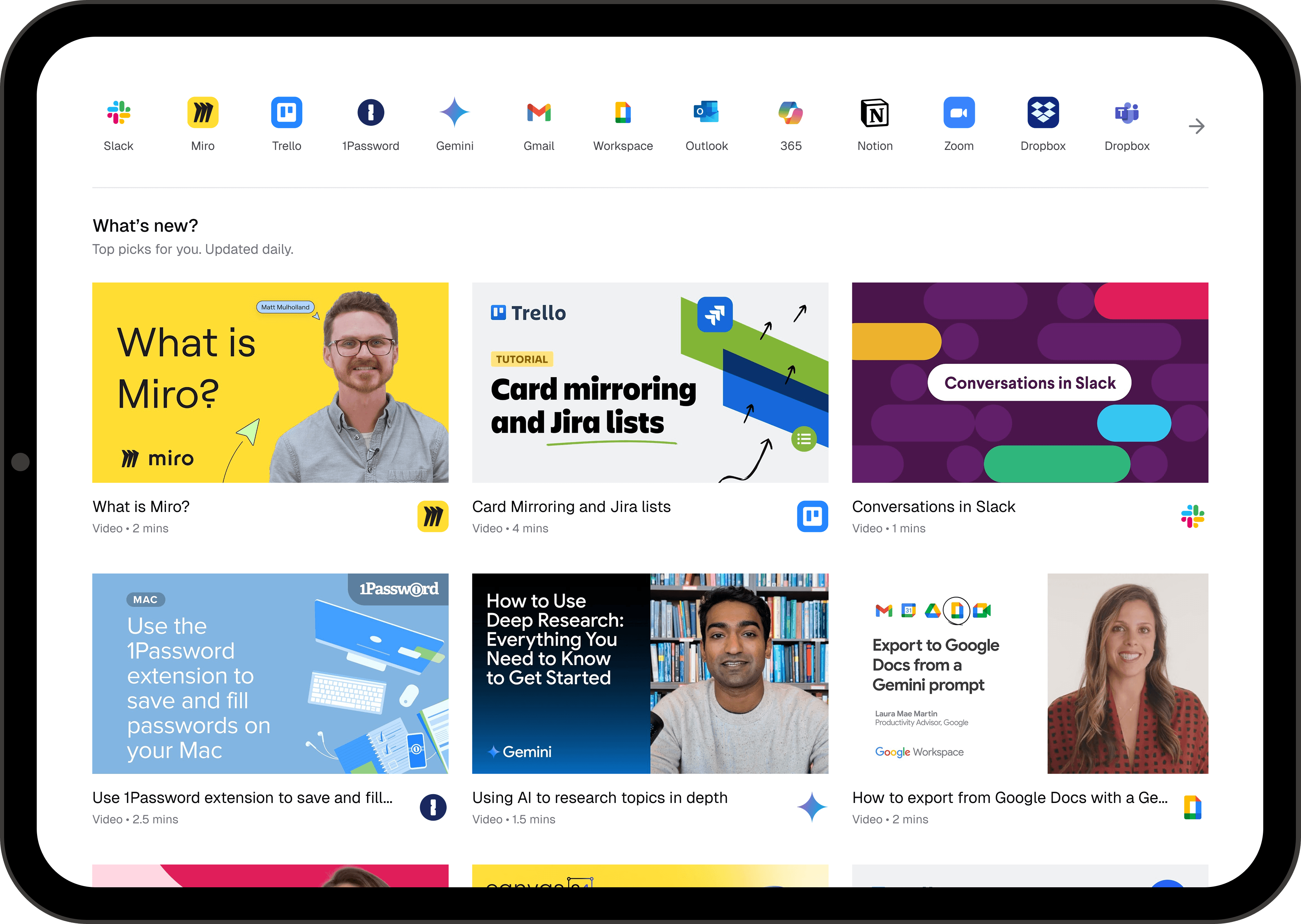Click the '1Password' label under the top-row icon
Viewport: 1301px width, 924px height.
coord(370,146)
